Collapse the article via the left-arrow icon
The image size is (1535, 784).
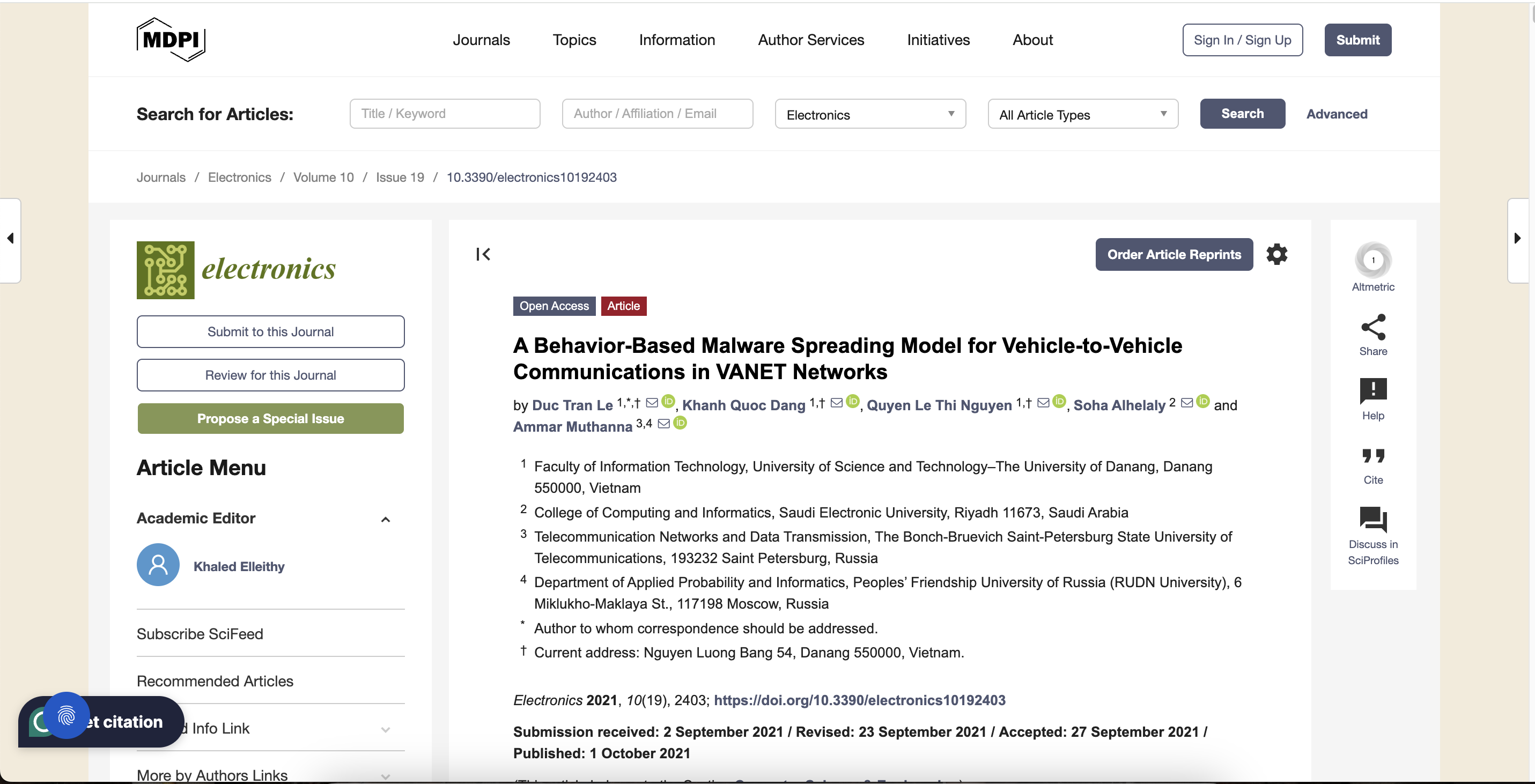point(483,254)
